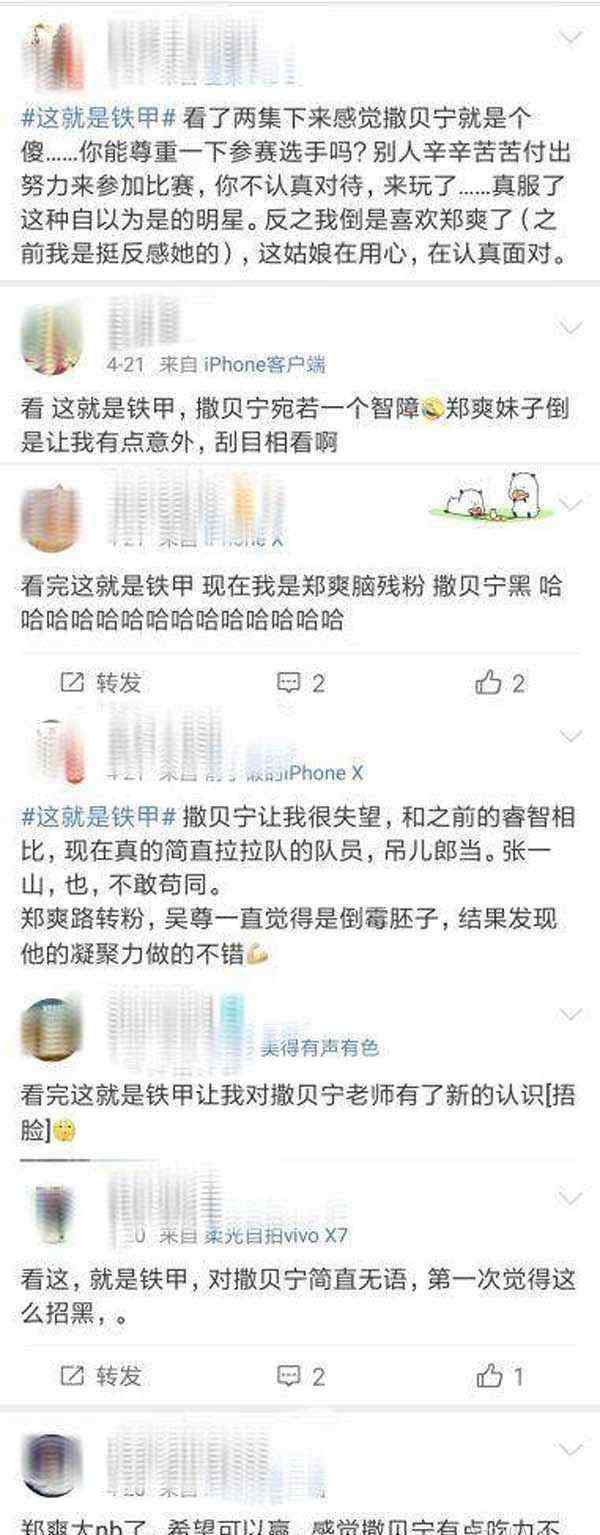Expand options chevron on 撒贝宁让我很失望 post
The height and width of the screenshot is (1535, 600).
point(571,738)
